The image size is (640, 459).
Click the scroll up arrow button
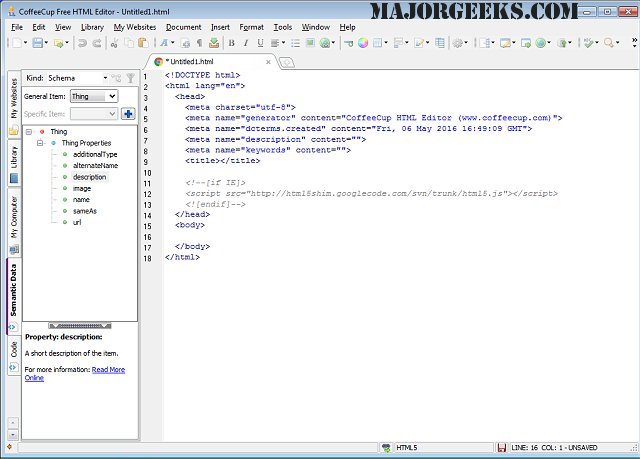pyautogui.click(x=13, y=423)
